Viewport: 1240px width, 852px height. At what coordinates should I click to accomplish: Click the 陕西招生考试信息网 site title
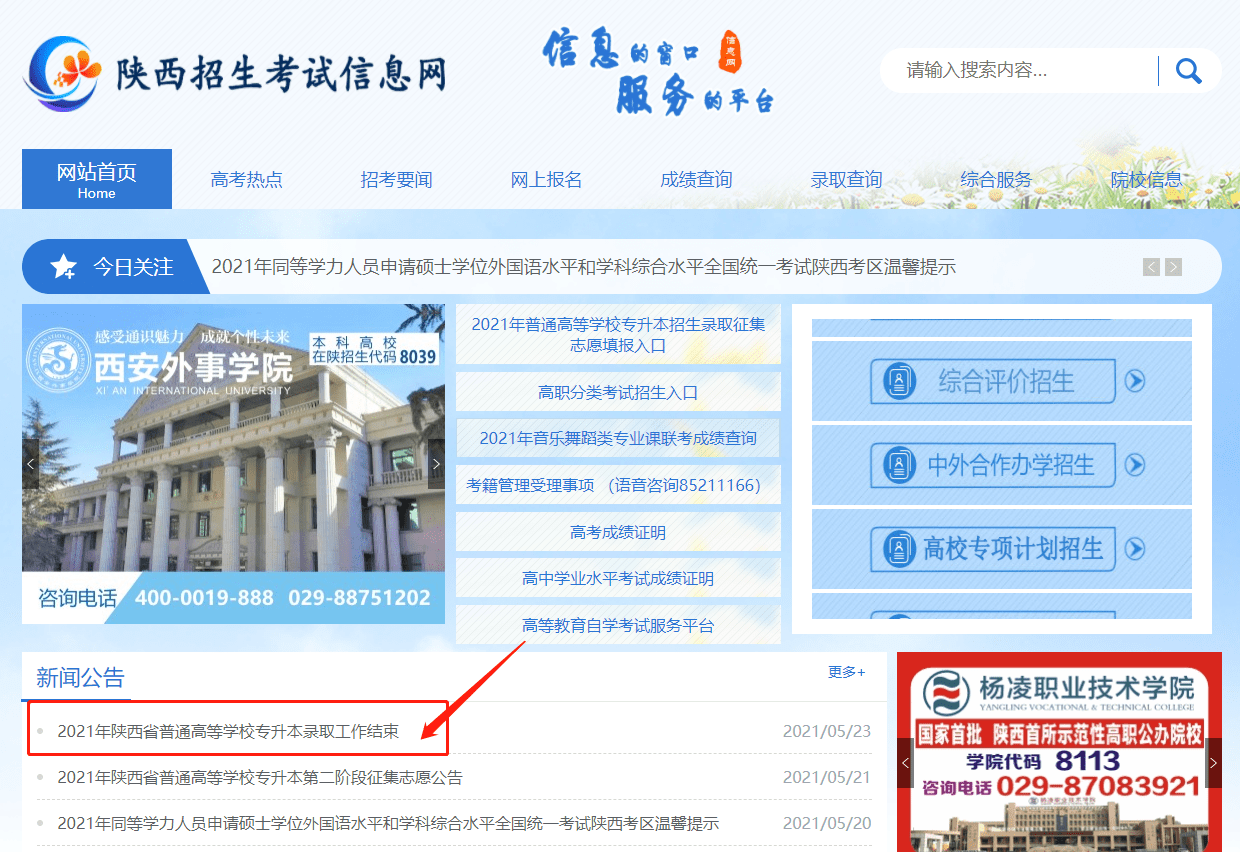(280, 74)
